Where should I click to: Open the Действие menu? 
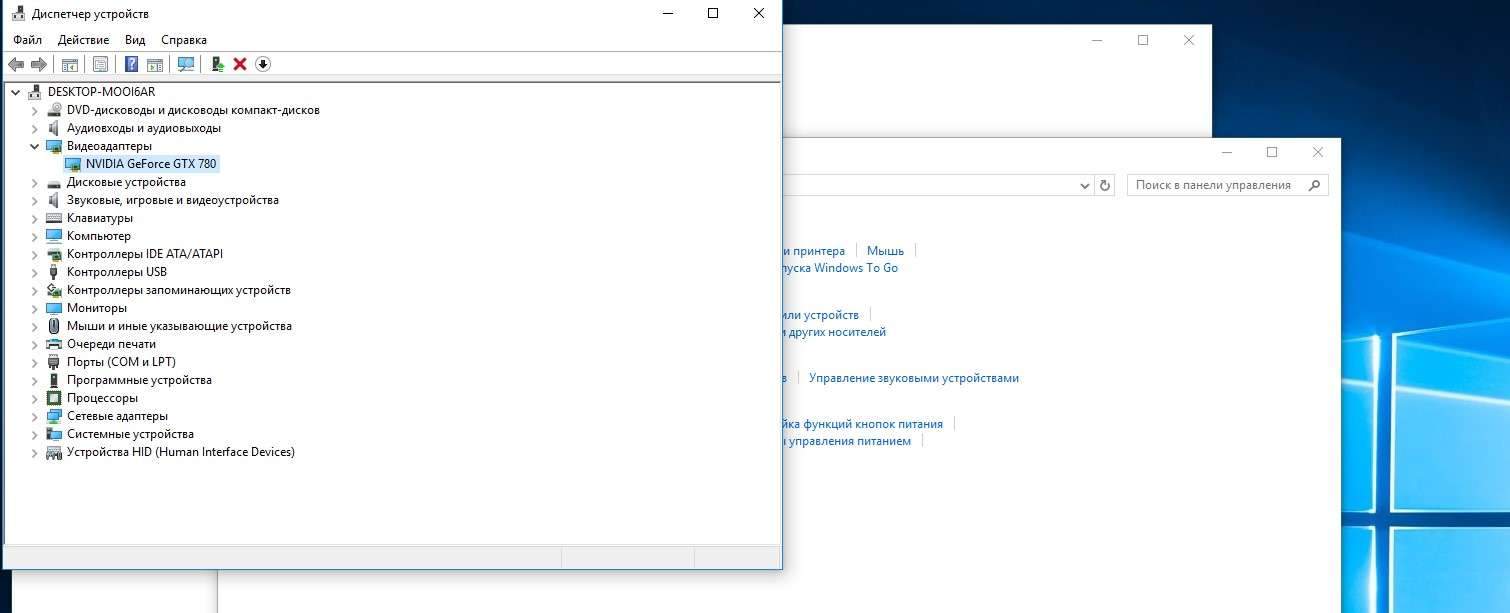[84, 40]
